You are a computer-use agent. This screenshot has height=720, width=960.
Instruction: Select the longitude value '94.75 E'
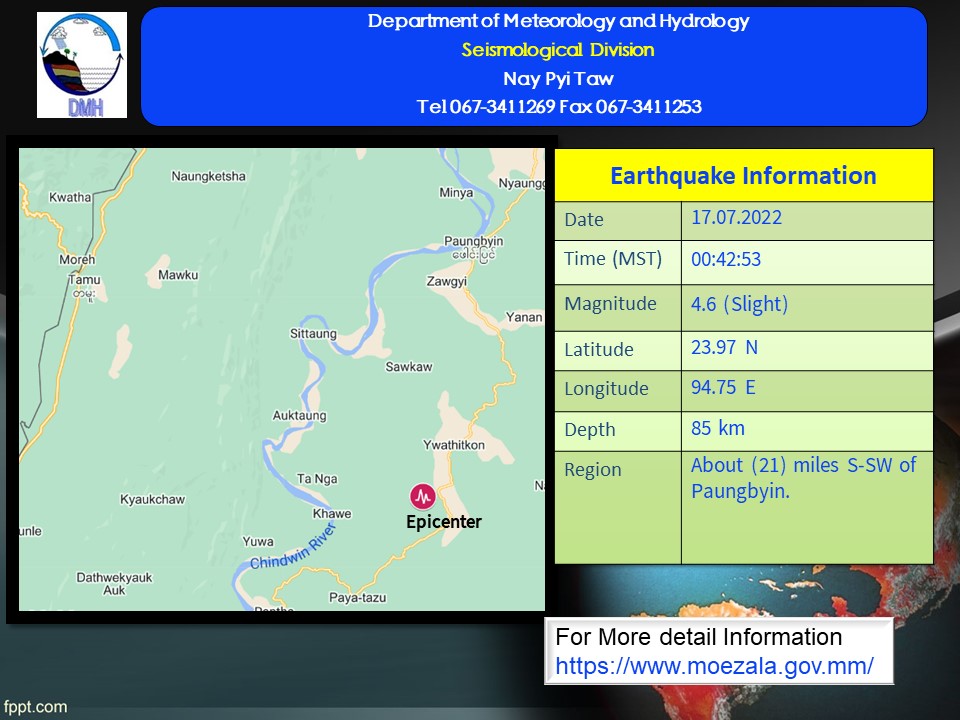coord(724,387)
